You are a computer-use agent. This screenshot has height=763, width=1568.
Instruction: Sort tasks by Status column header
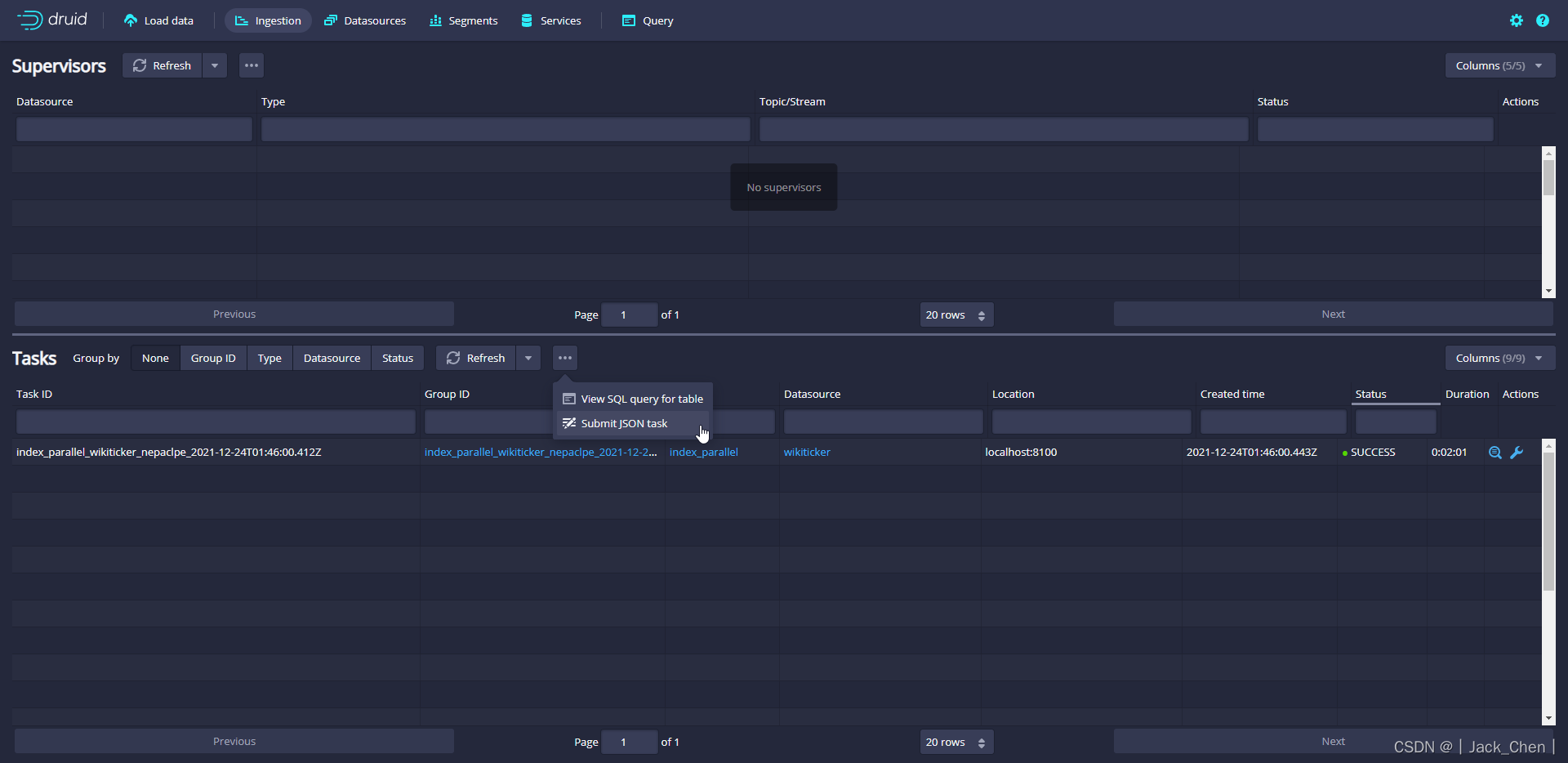pos(1371,394)
